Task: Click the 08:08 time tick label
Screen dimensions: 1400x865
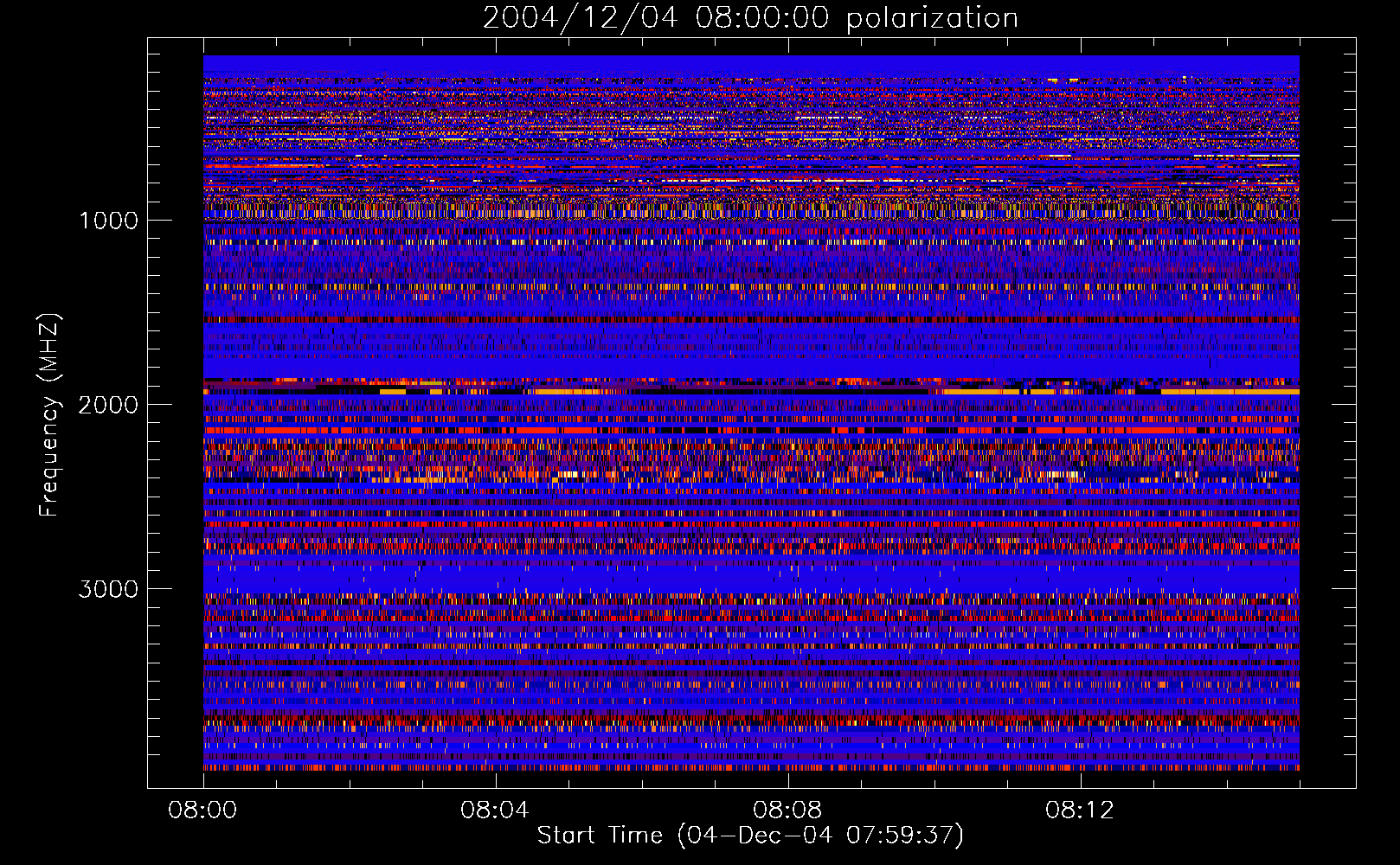Action: click(787, 811)
